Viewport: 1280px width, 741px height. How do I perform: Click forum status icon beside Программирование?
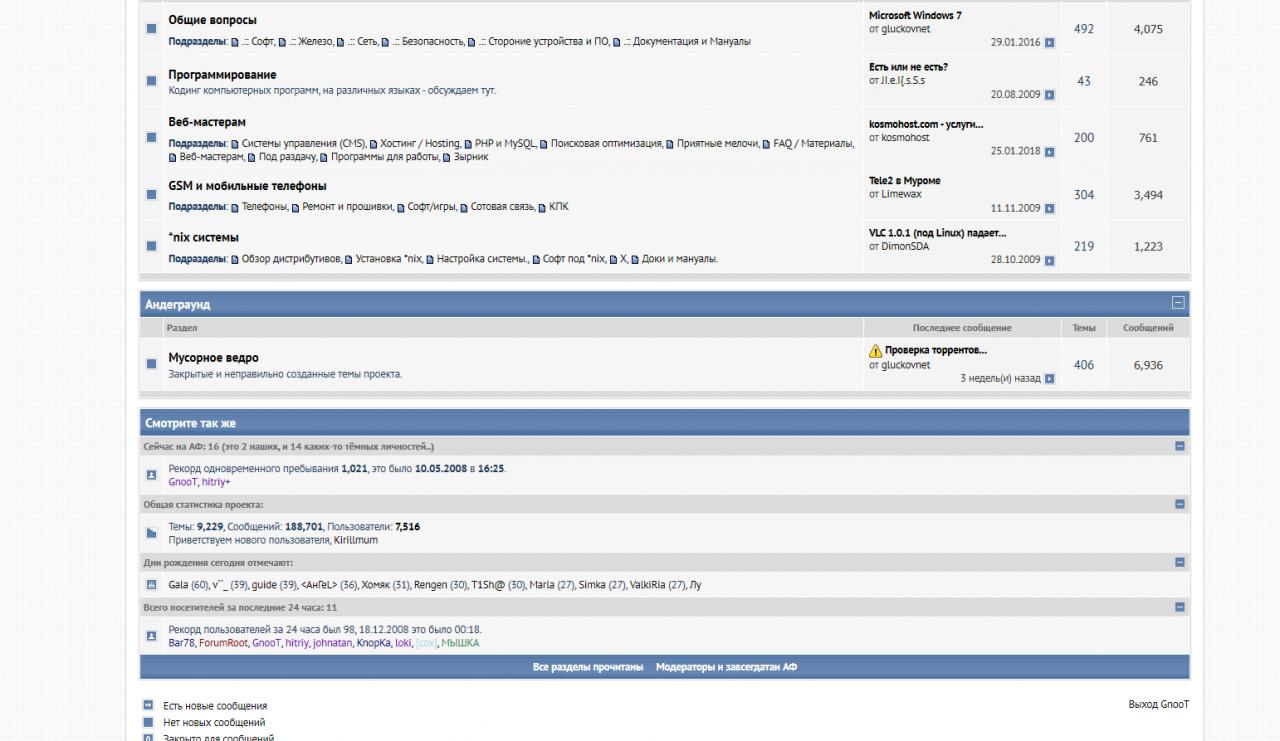(x=151, y=81)
